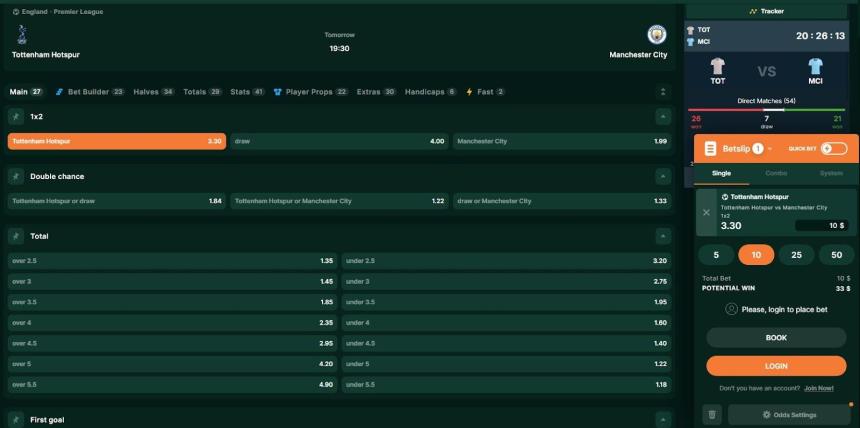
Task: Click the Manchester City club crest
Action: coord(656,35)
